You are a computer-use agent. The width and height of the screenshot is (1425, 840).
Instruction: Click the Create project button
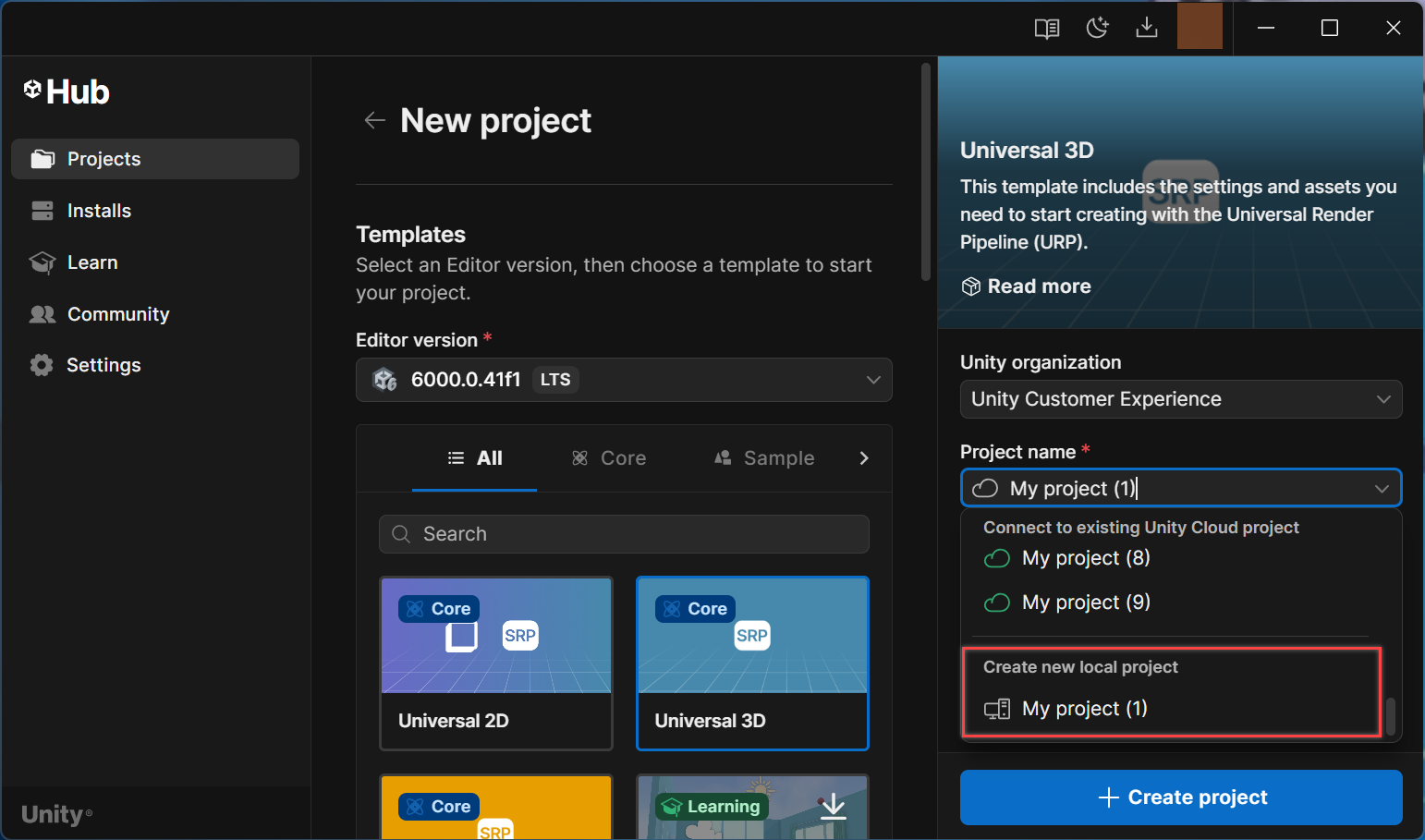[x=1180, y=797]
